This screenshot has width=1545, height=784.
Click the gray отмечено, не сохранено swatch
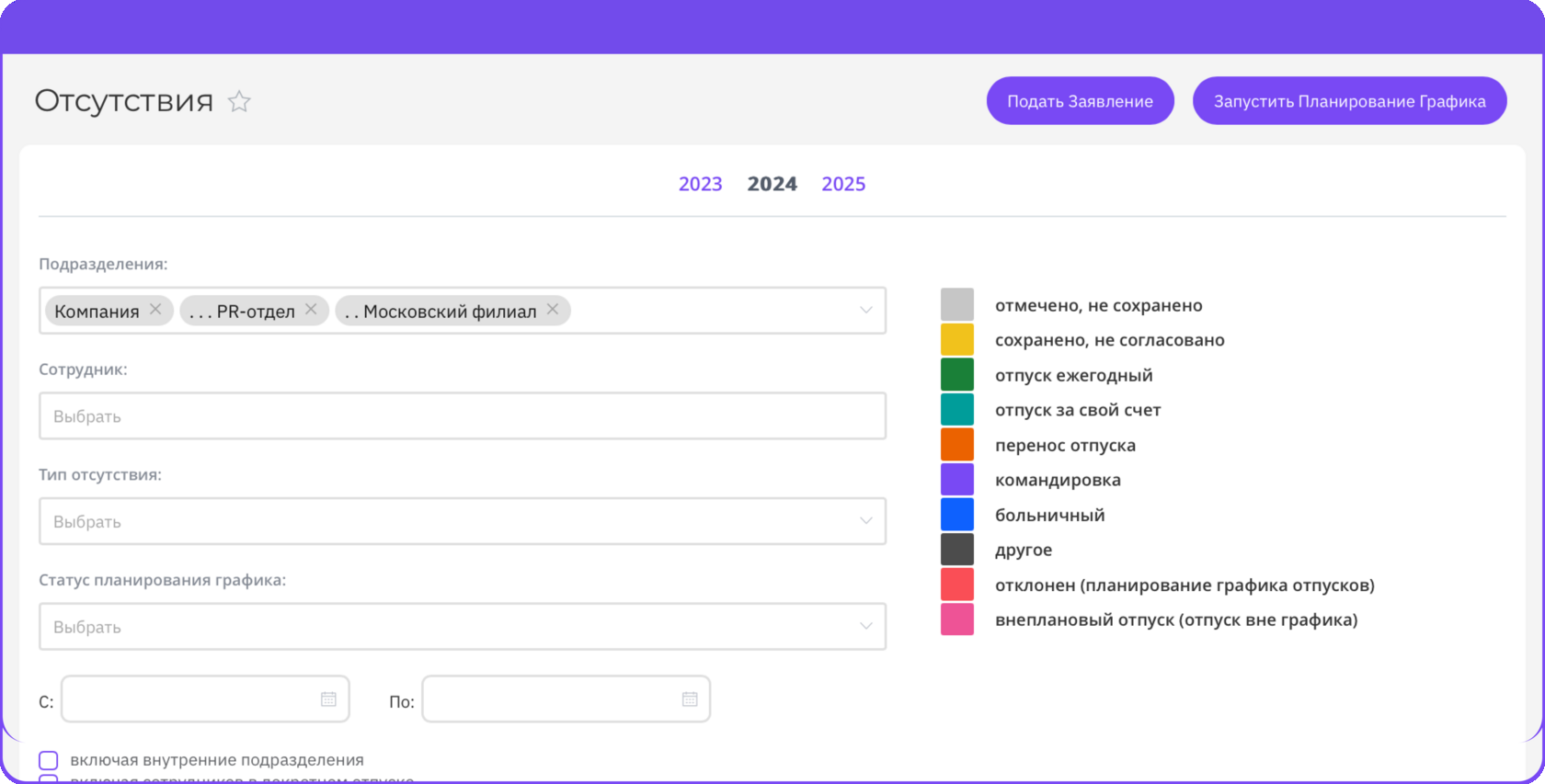(957, 304)
